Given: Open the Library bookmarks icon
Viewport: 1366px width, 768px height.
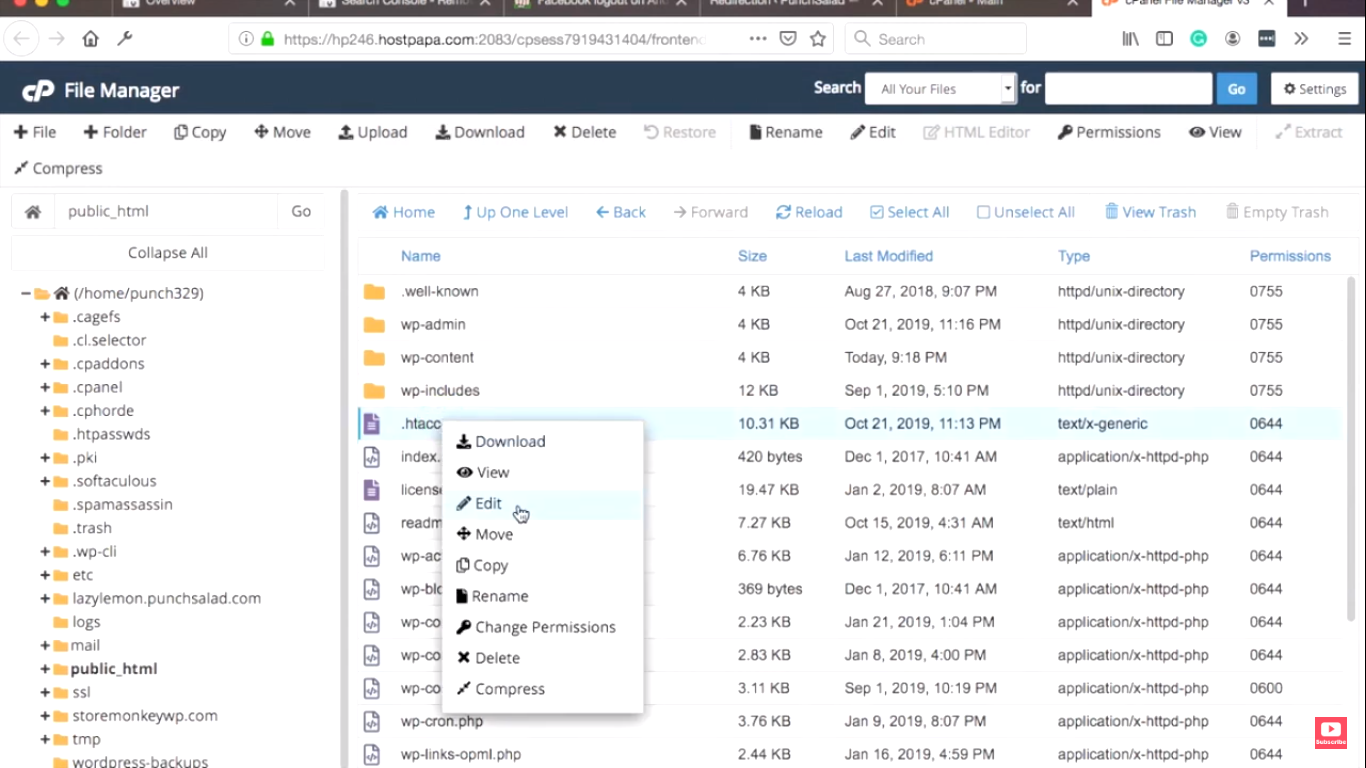Looking at the screenshot, I should pos(1131,39).
